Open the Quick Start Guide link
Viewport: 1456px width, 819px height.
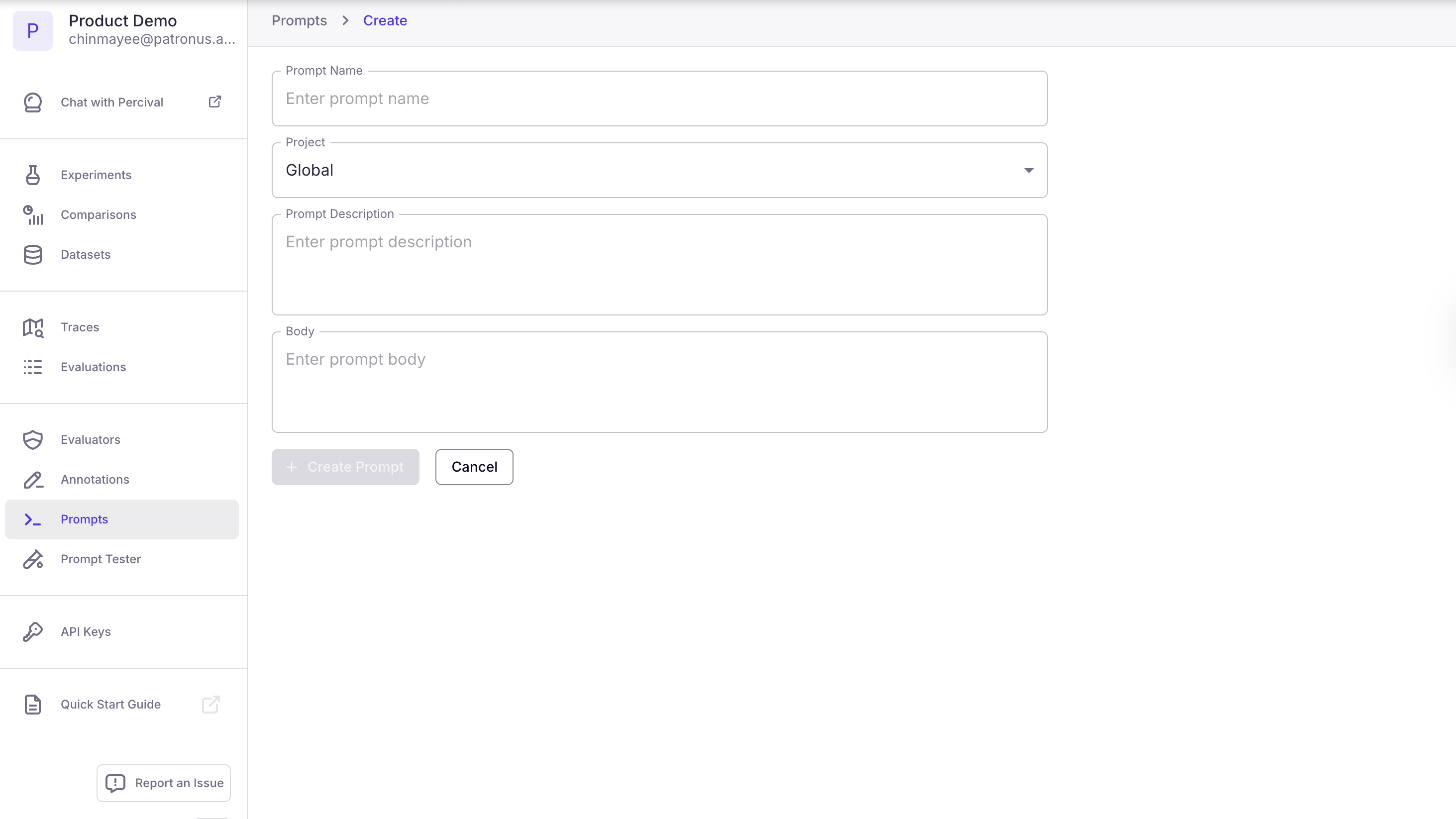click(121, 704)
